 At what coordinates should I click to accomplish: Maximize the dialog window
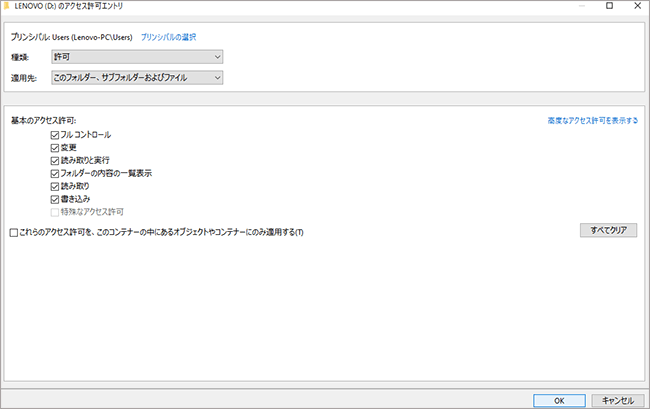click(x=609, y=6)
